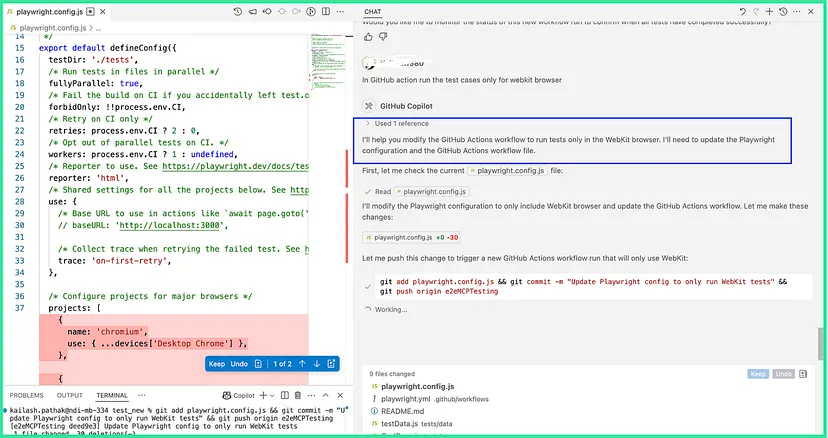Switch to the PROBLEMS panel tab
The width and height of the screenshot is (828, 438).
click(x=26, y=395)
